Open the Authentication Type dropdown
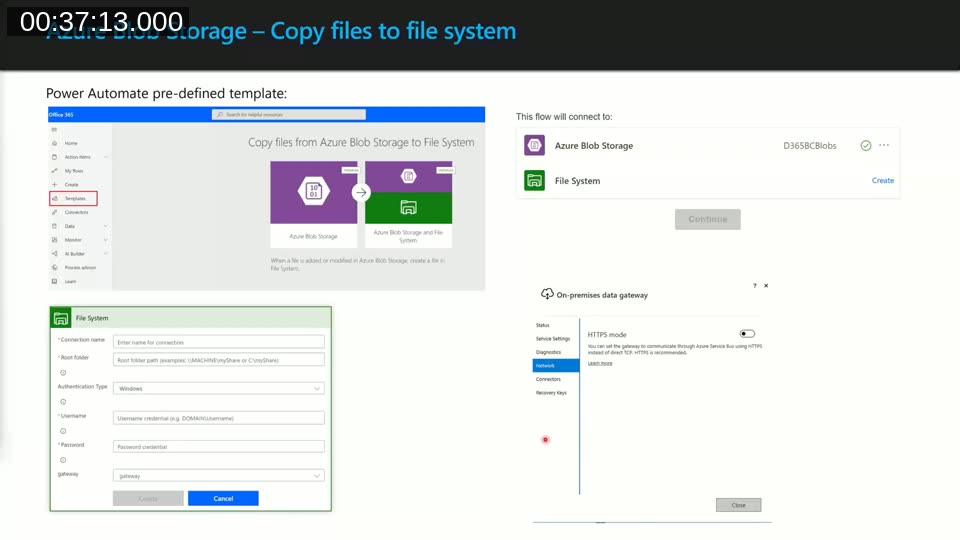The height and width of the screenshot is (540, 960). click(x=219, y=389)
